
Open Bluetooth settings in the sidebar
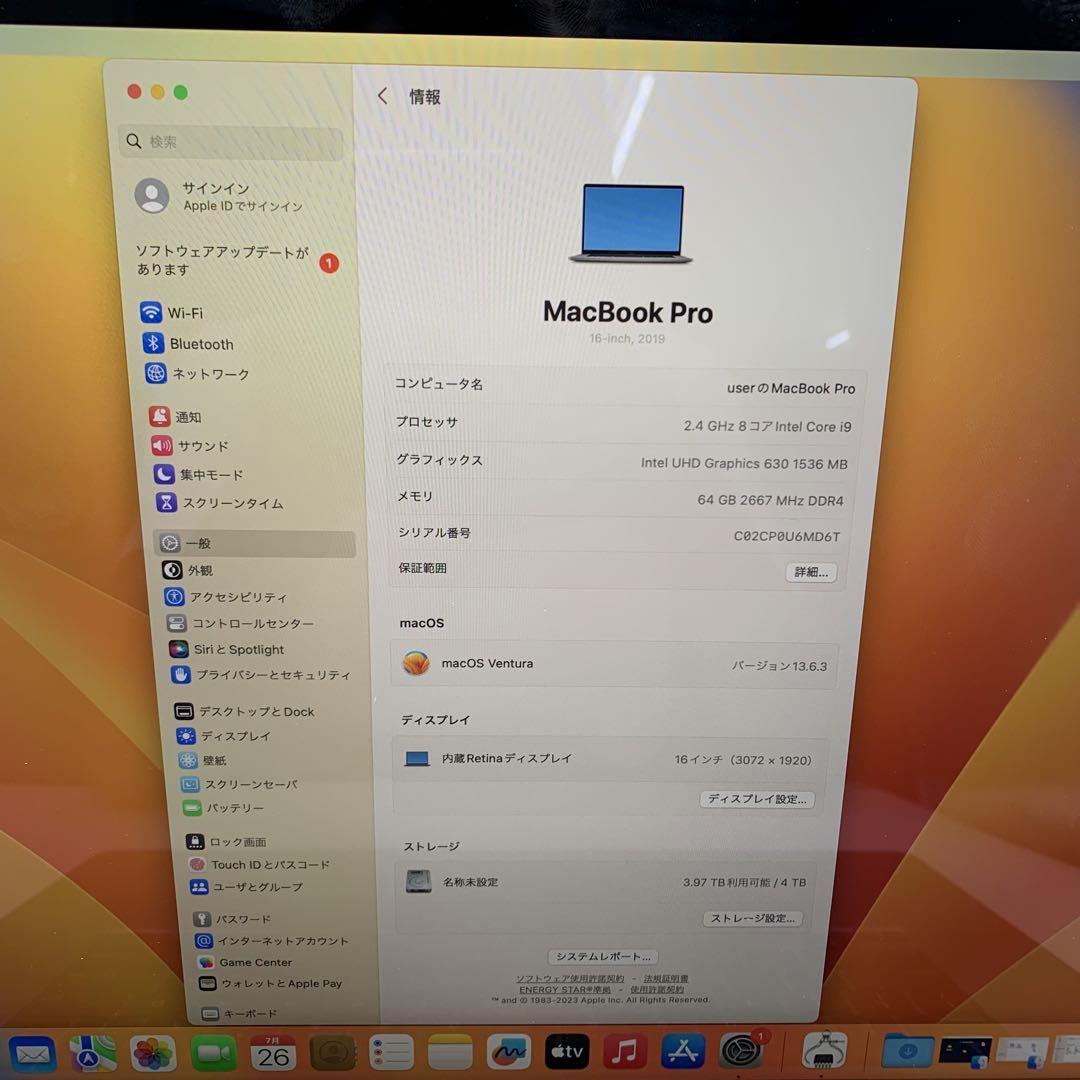pos(188,343)
